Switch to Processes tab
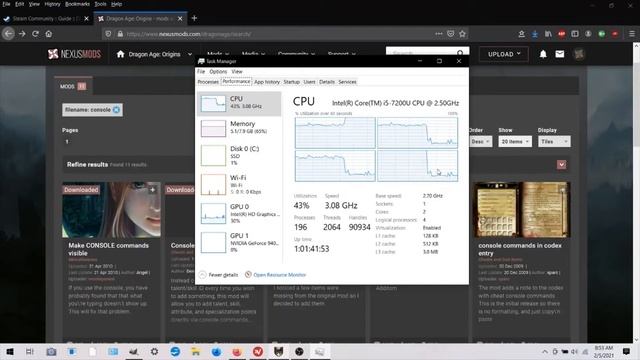This screenshot has height=360, width=640. [x=208, y=82]
